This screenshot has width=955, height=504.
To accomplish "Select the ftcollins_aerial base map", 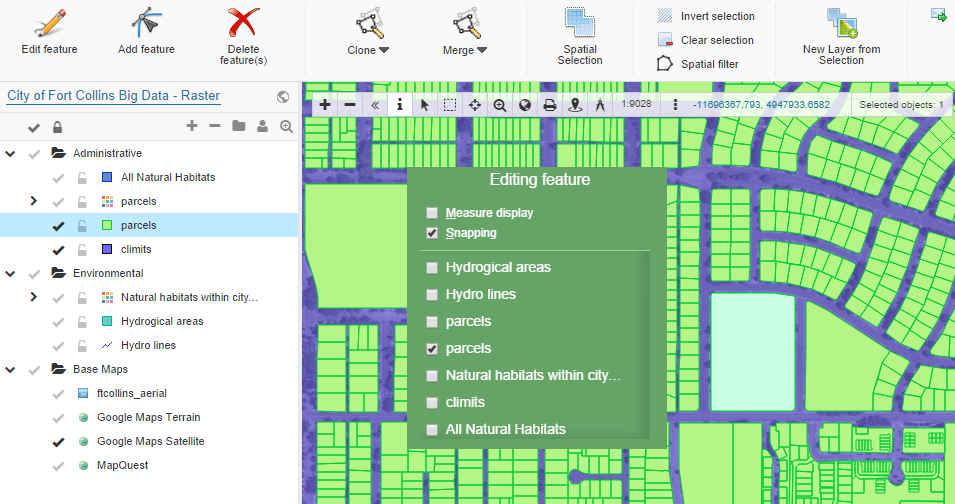I will [132, 393].
